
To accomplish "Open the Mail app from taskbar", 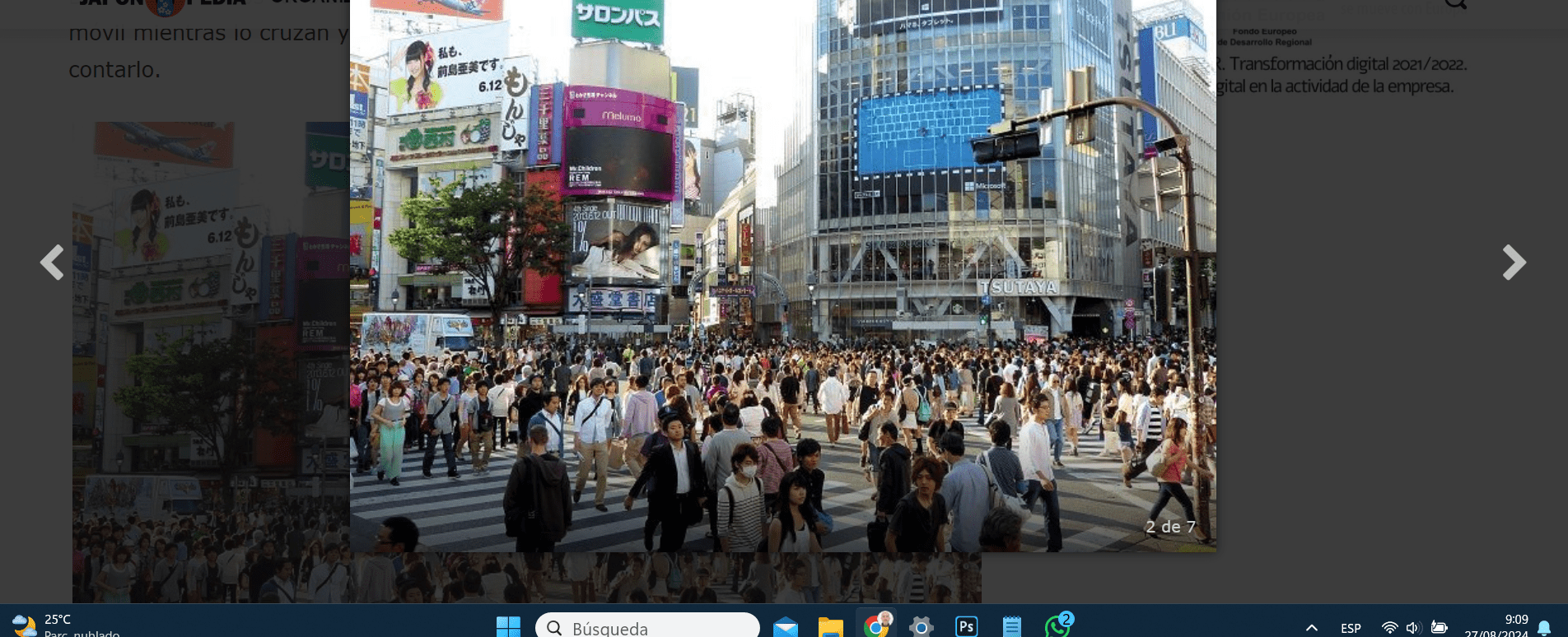I will tap(786, 627).
